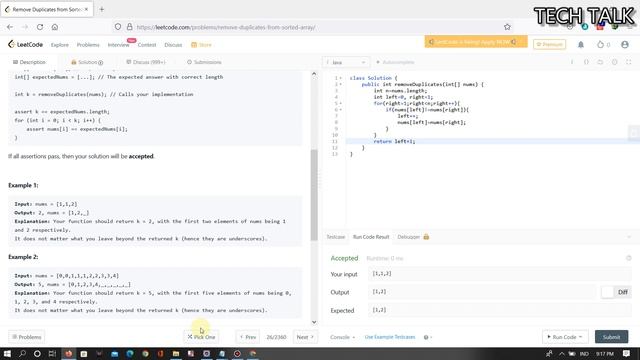Collapse the run result panel chevron
The height and width of the screenshot is (360, 640).
tap(629, 237)
